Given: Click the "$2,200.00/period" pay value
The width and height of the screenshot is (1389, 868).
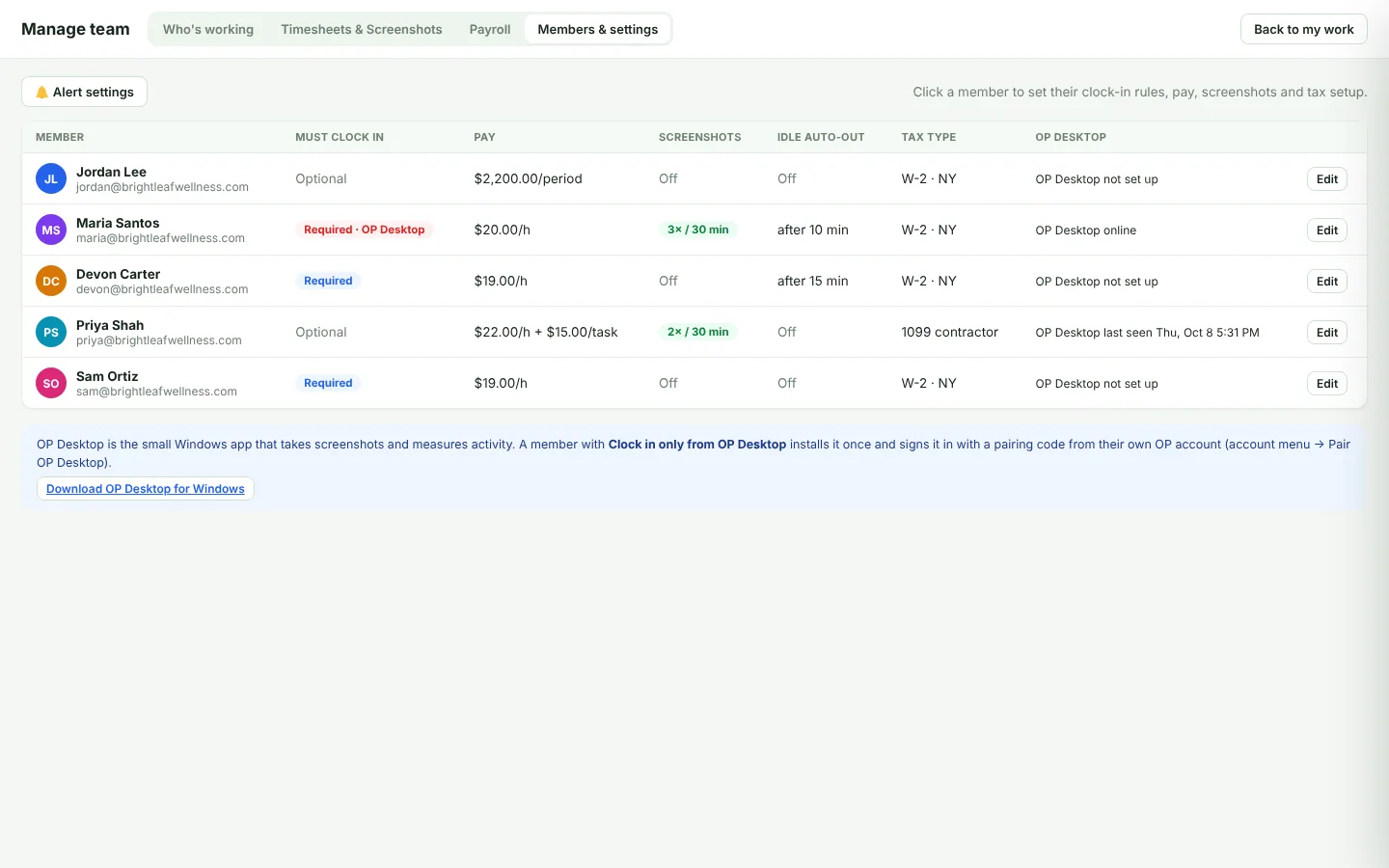Looking at the screenshot, I should click(x=529, y=178).
